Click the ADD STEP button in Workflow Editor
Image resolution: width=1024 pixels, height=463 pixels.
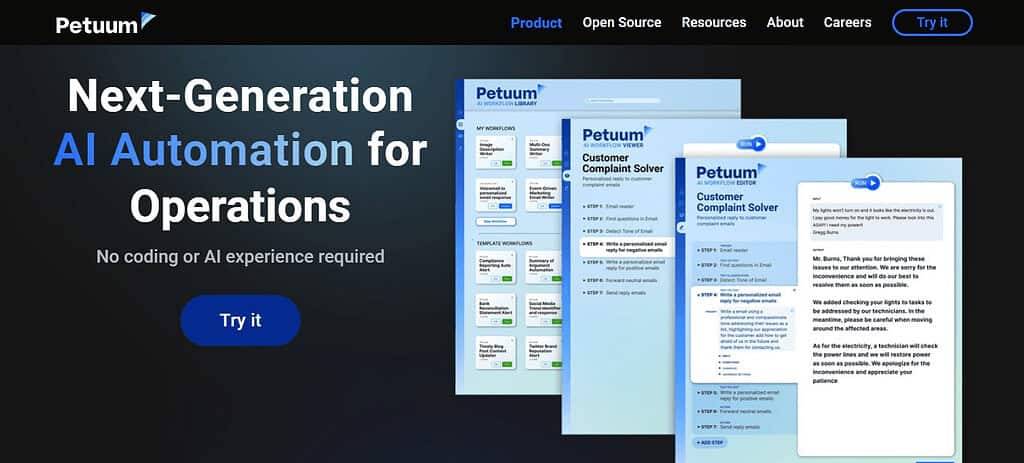tap(709, 442)
